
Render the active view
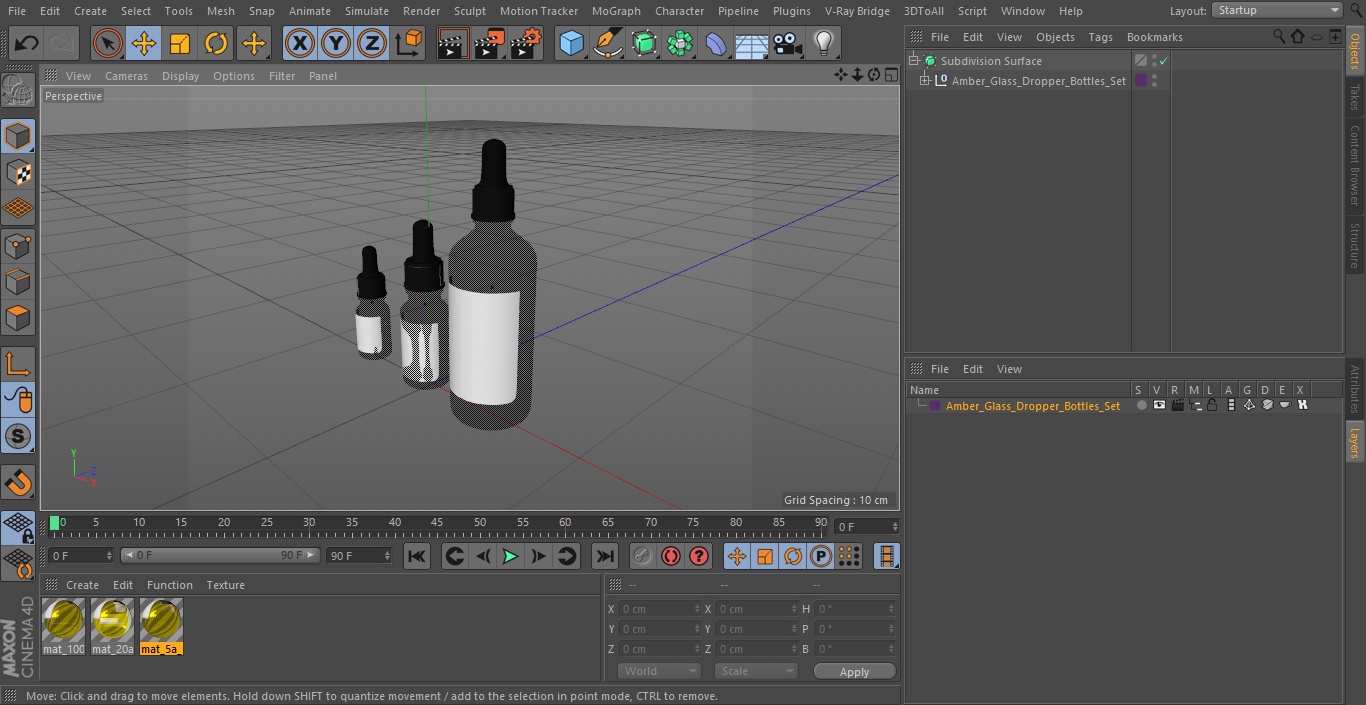click(453, 44)
